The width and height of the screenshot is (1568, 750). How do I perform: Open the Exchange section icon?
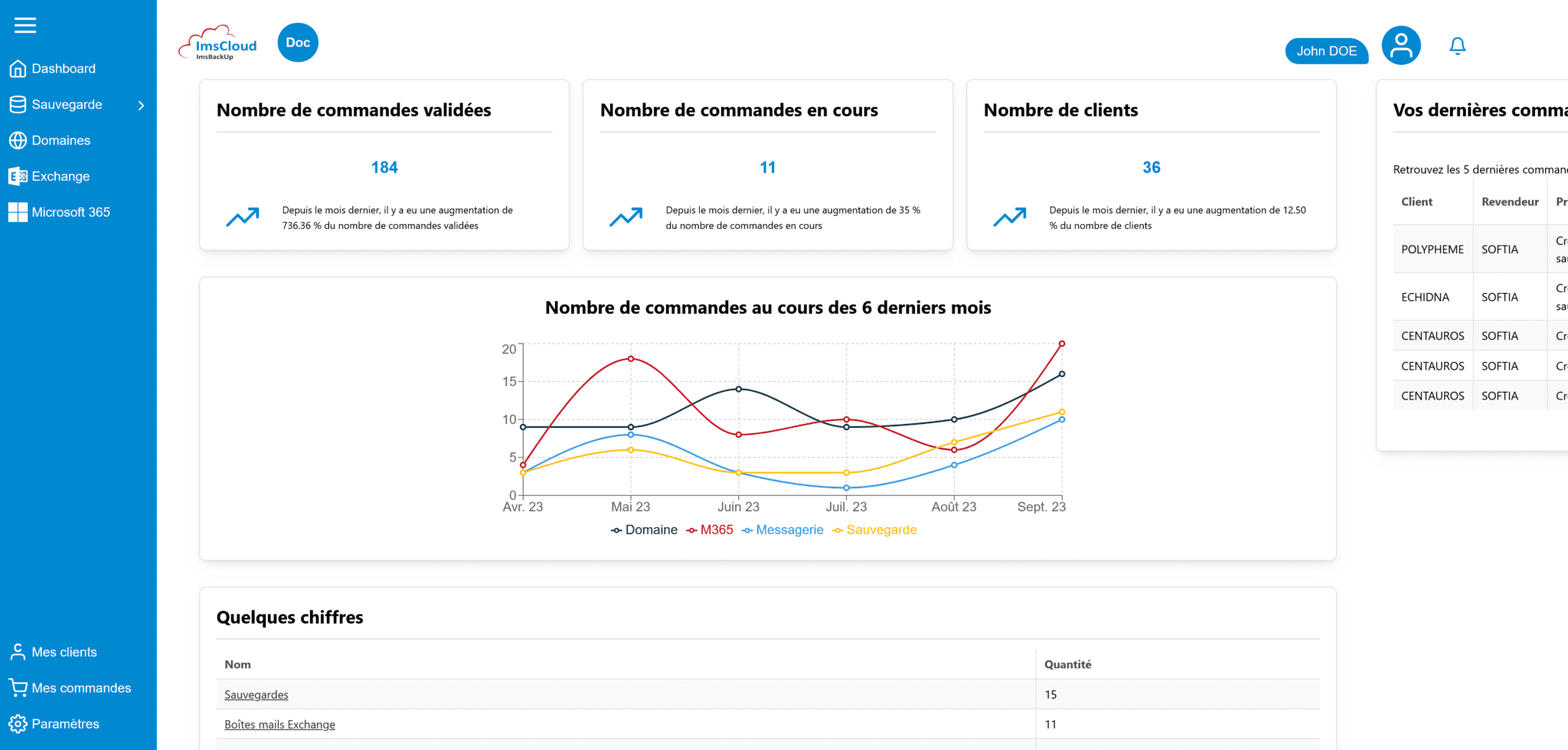tap(18, 176)
